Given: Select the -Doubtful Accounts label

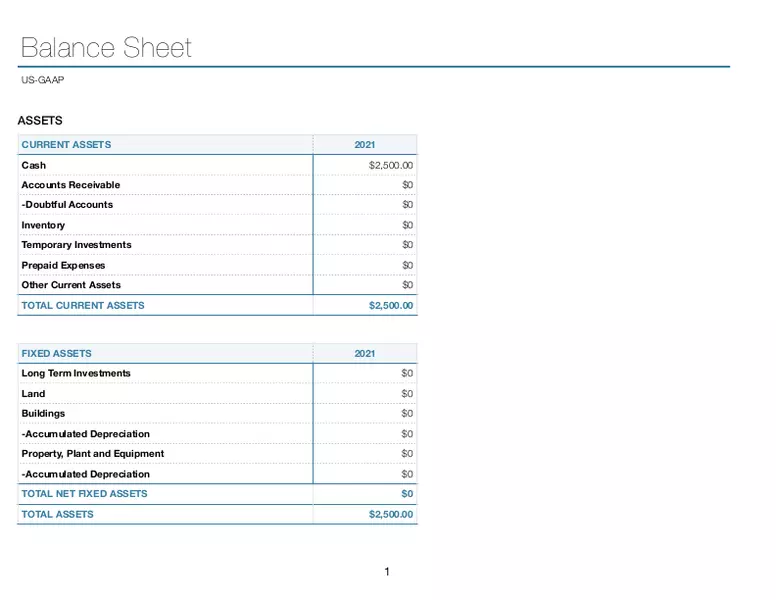Looking at the screenshot, I should click(x=67, y=205).
